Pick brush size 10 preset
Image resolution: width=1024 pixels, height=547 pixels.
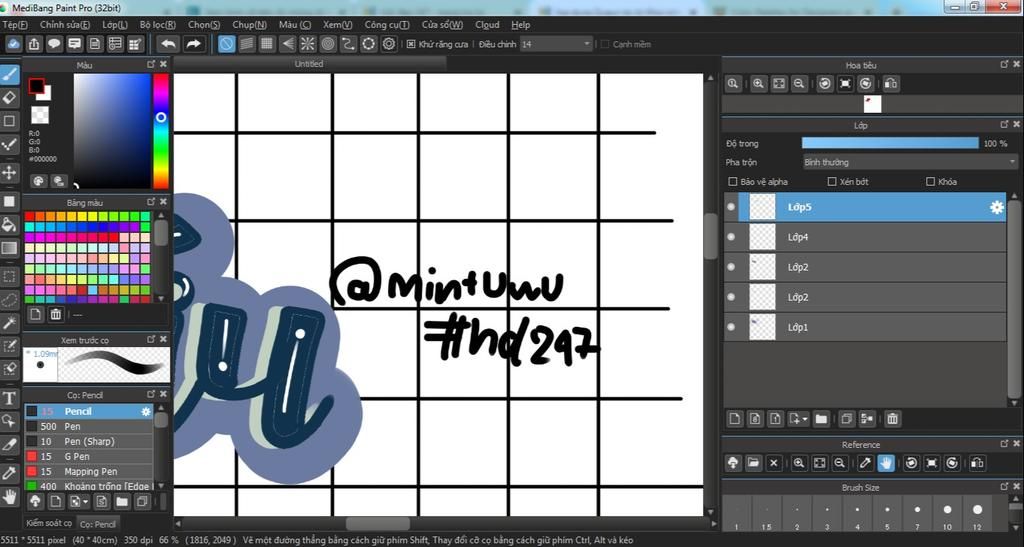[x=947, y=514]
